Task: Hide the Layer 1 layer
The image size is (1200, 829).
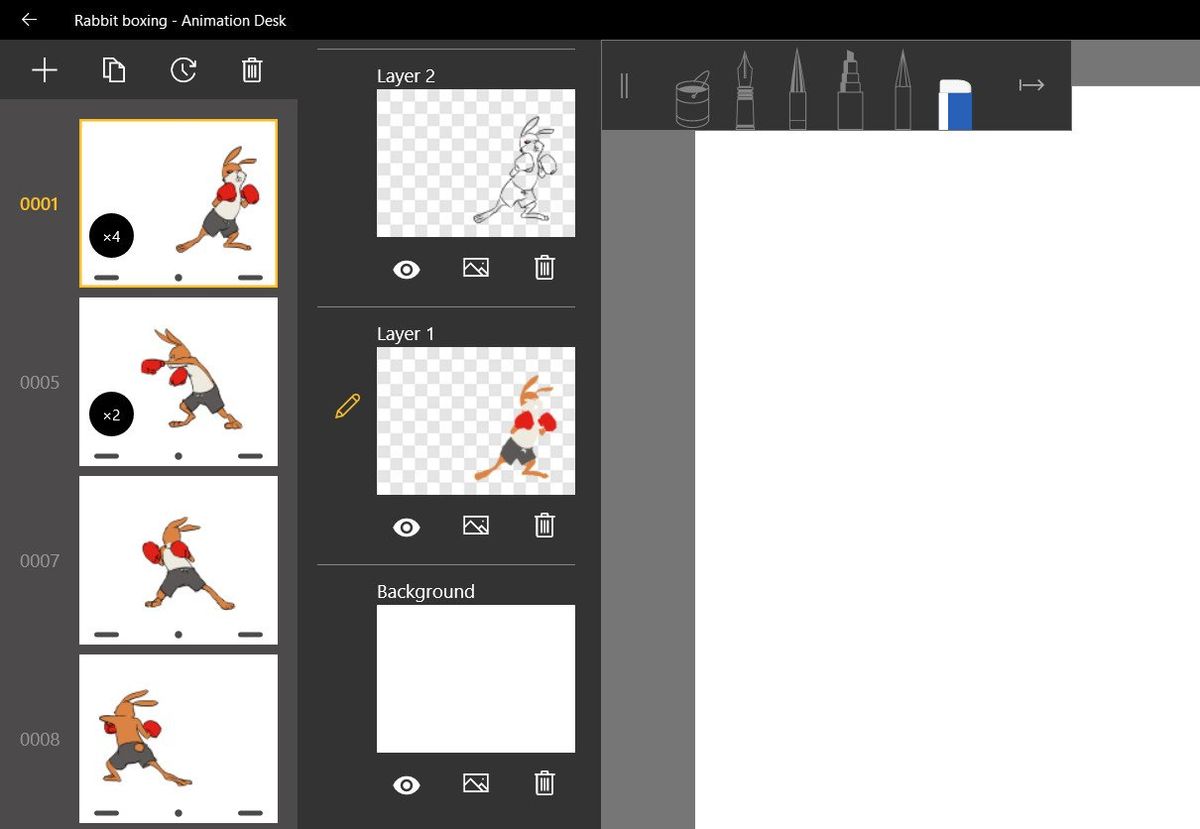Action: tap(406, 526)
